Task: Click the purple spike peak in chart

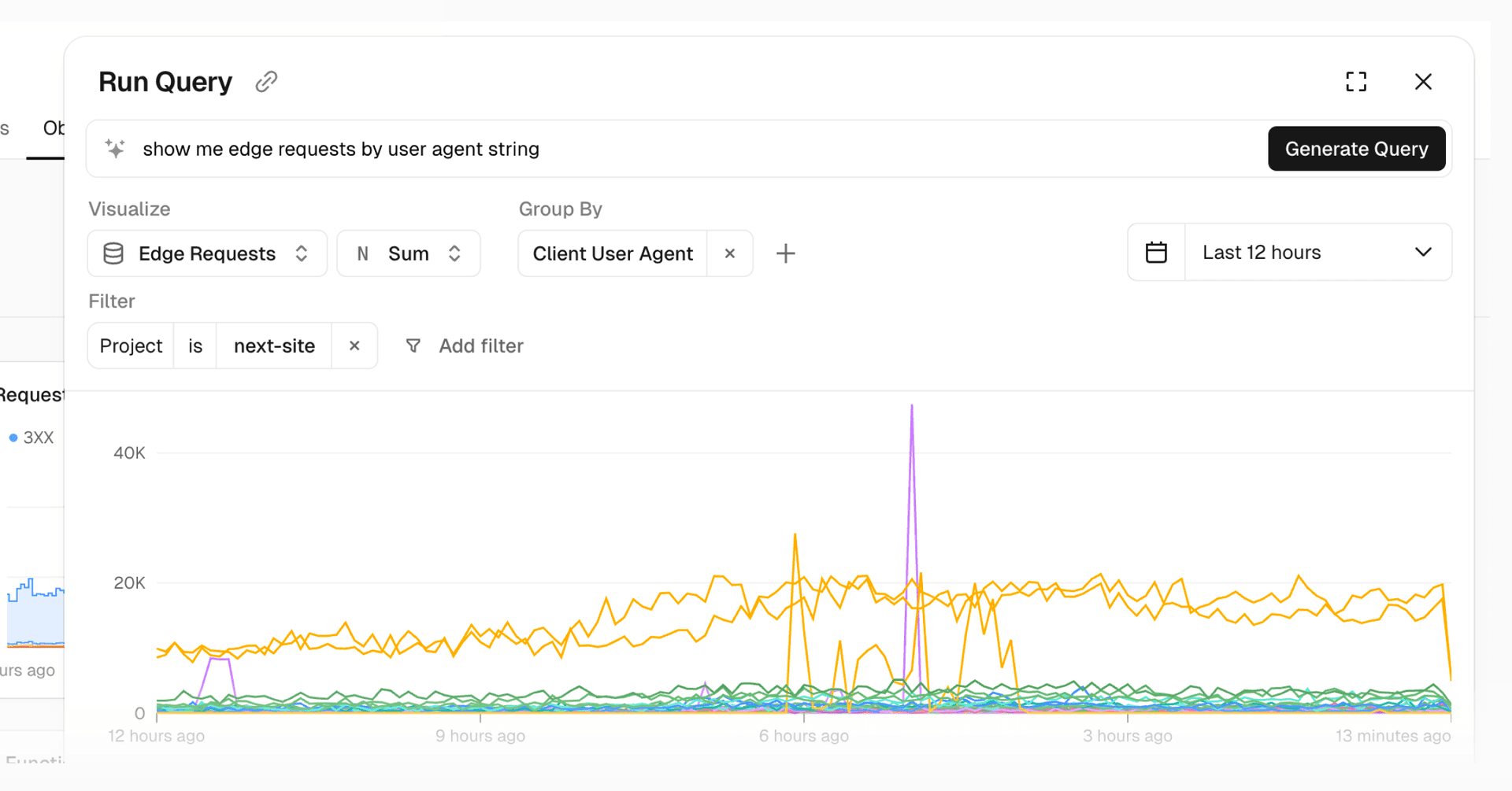Action: click(912, 407)
